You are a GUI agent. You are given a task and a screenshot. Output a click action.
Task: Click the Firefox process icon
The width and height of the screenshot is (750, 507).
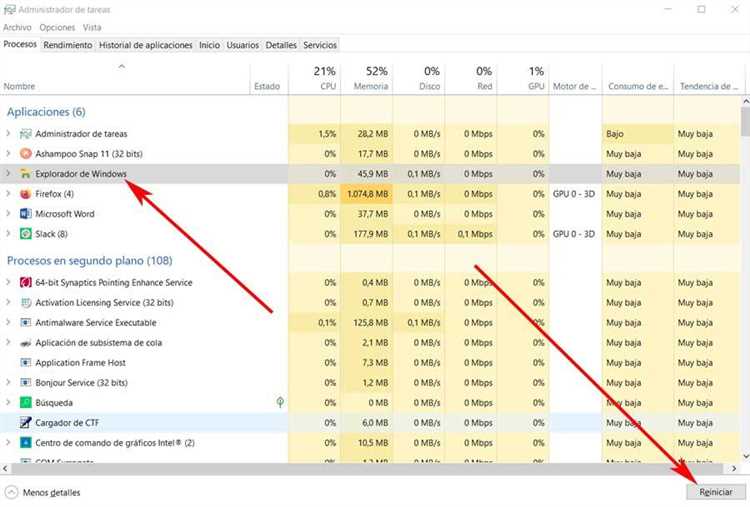(x=25, y=194)
